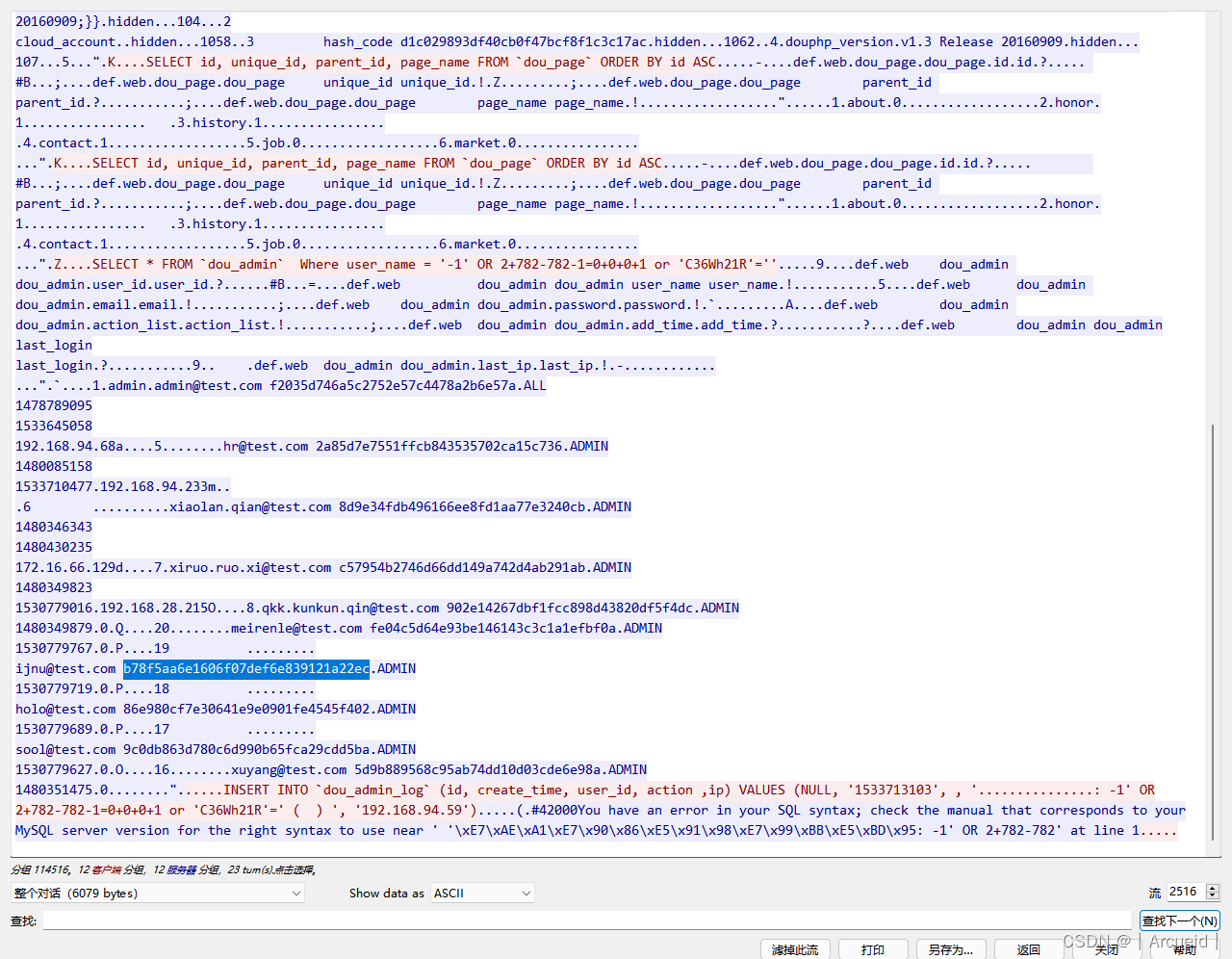The image size is (1232, 959).
Task: Click the sool@test.com email
Action: pyautogui.click(x=65, y=749)
